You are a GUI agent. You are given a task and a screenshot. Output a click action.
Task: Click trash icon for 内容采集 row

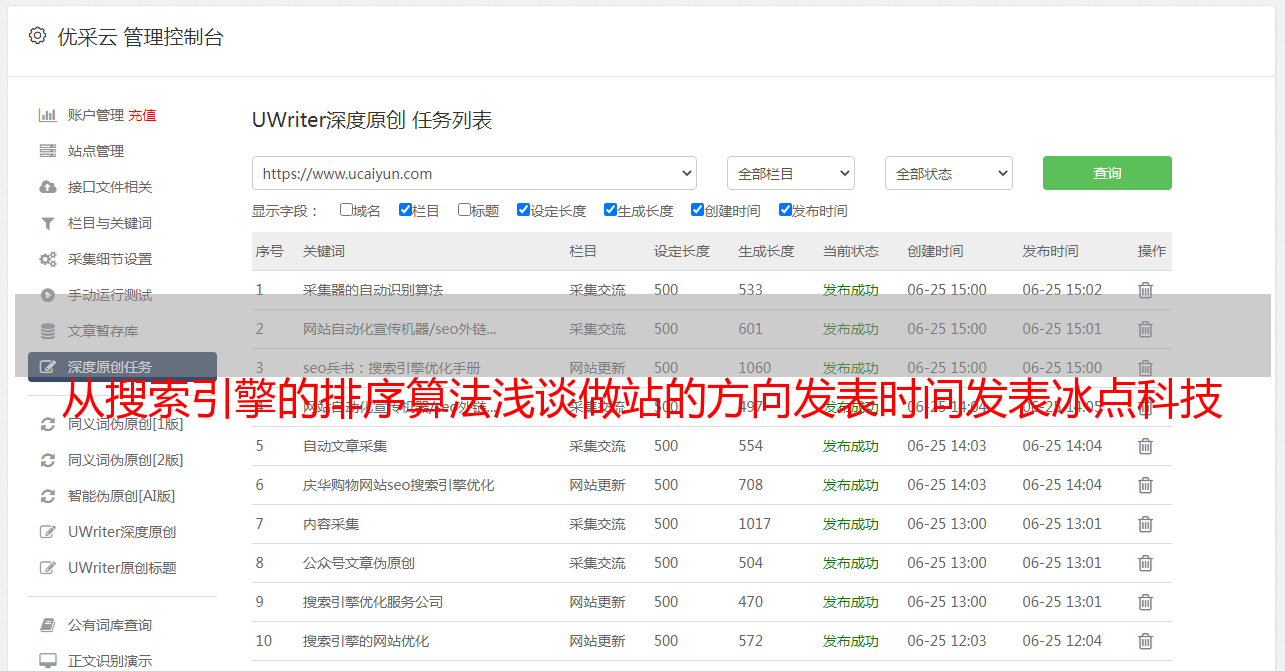1145,524
